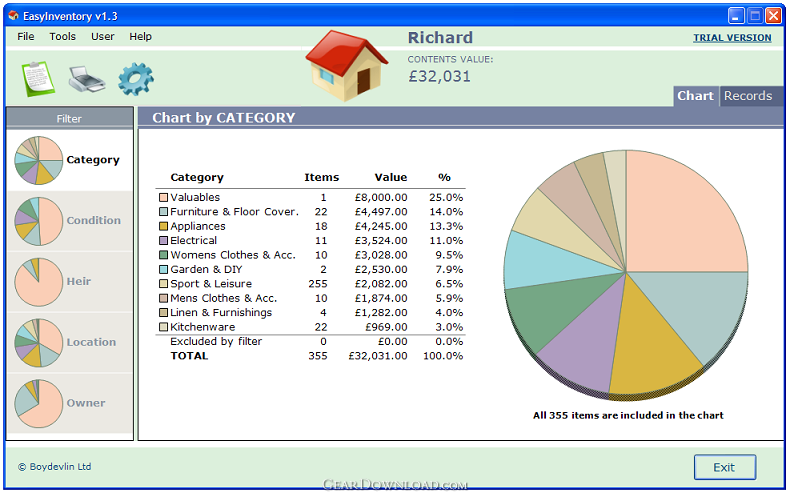This screenshot has width=790, height=493.
Task: Click the Kitchenware color swatch
Action: coord(163,327)
